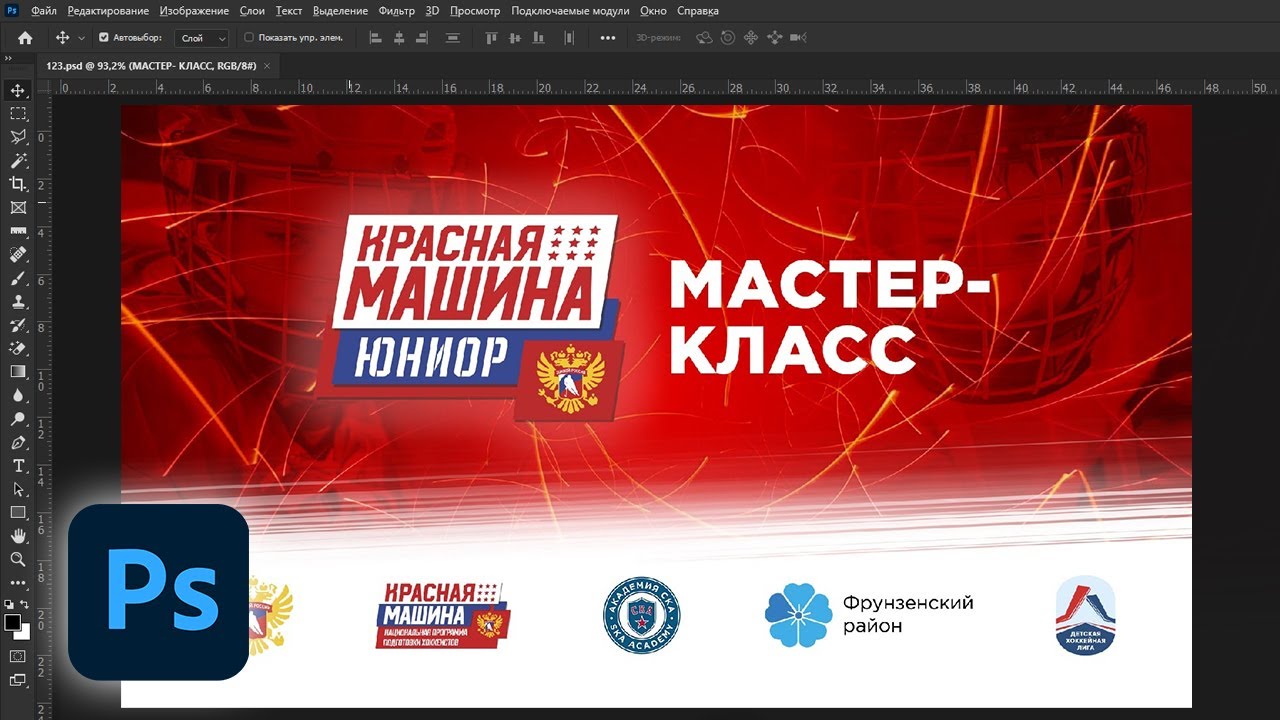The width and height of the screenshot is (1280, 720).
Task: Close the 123.psd document tab
Action: pos(267,66)
